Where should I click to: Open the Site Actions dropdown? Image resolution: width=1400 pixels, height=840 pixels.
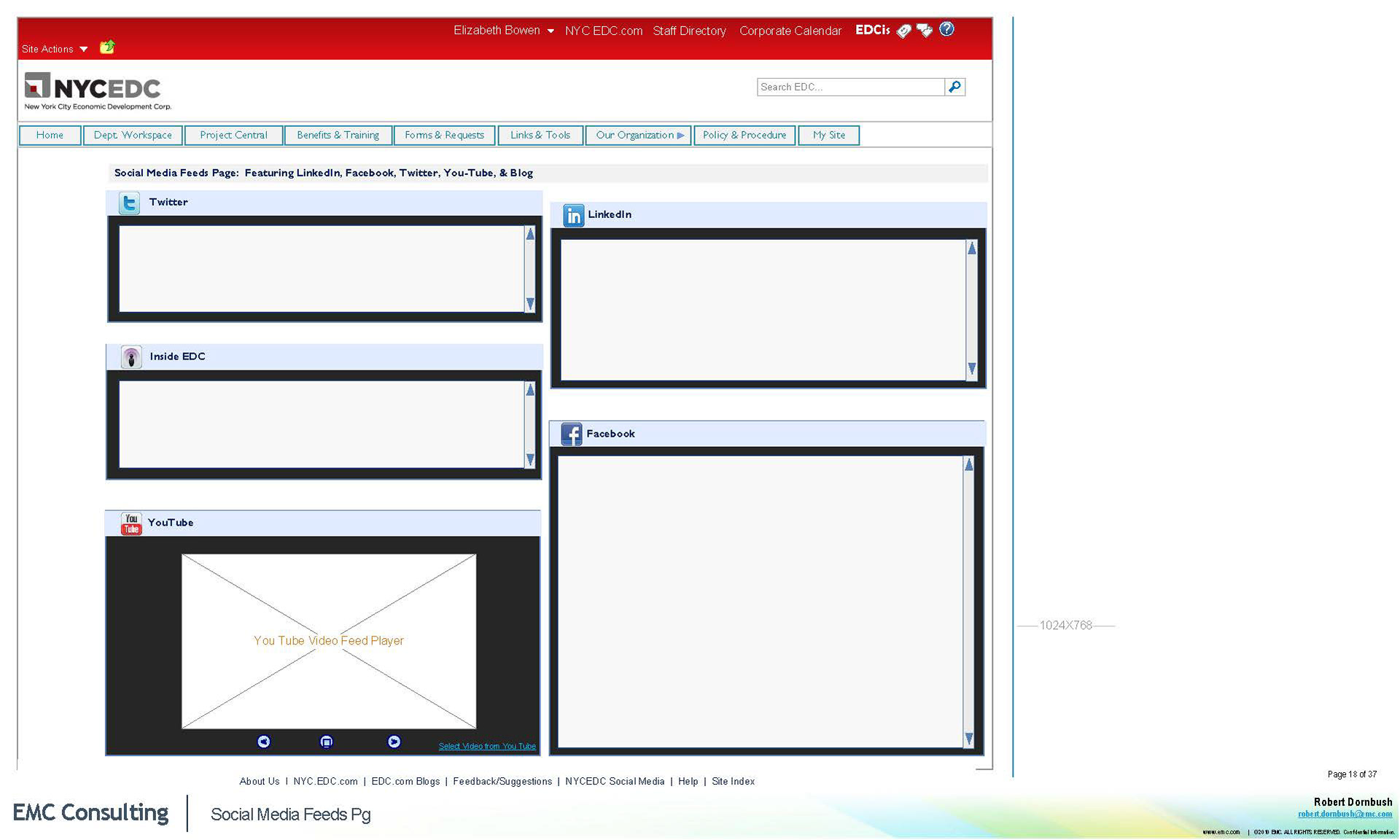[55, 49]
